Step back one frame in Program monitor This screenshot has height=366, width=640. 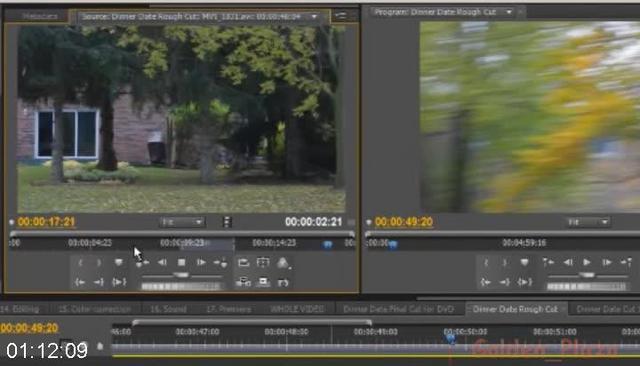pos(568,262)
